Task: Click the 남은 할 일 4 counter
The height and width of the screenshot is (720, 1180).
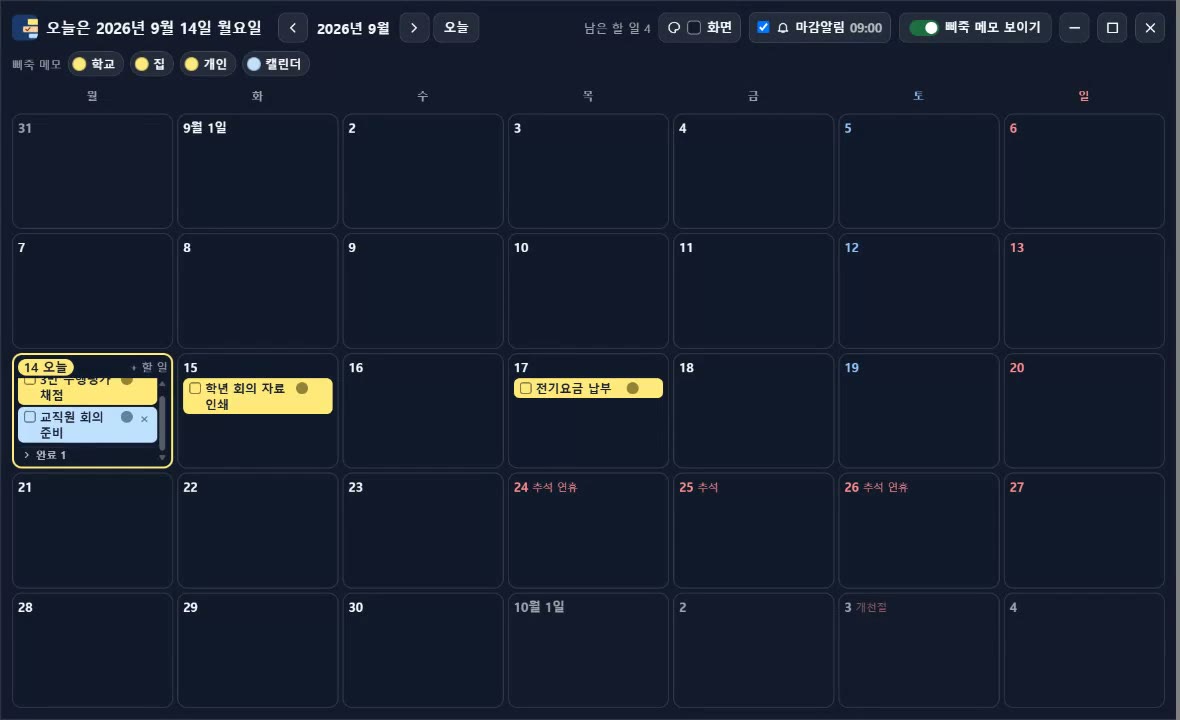Action: 617,28
